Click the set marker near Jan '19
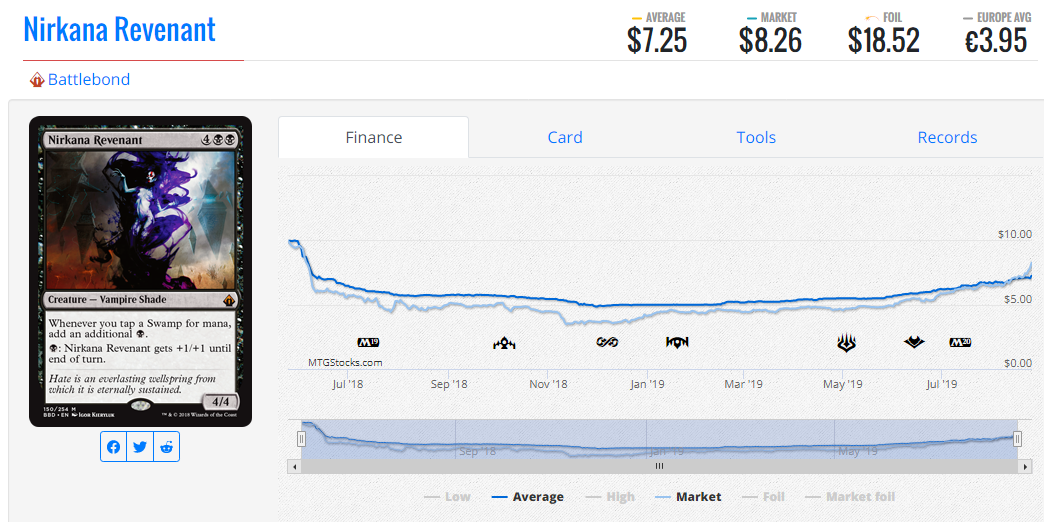This screenshot has height=522, width=1044. [677, 342]
